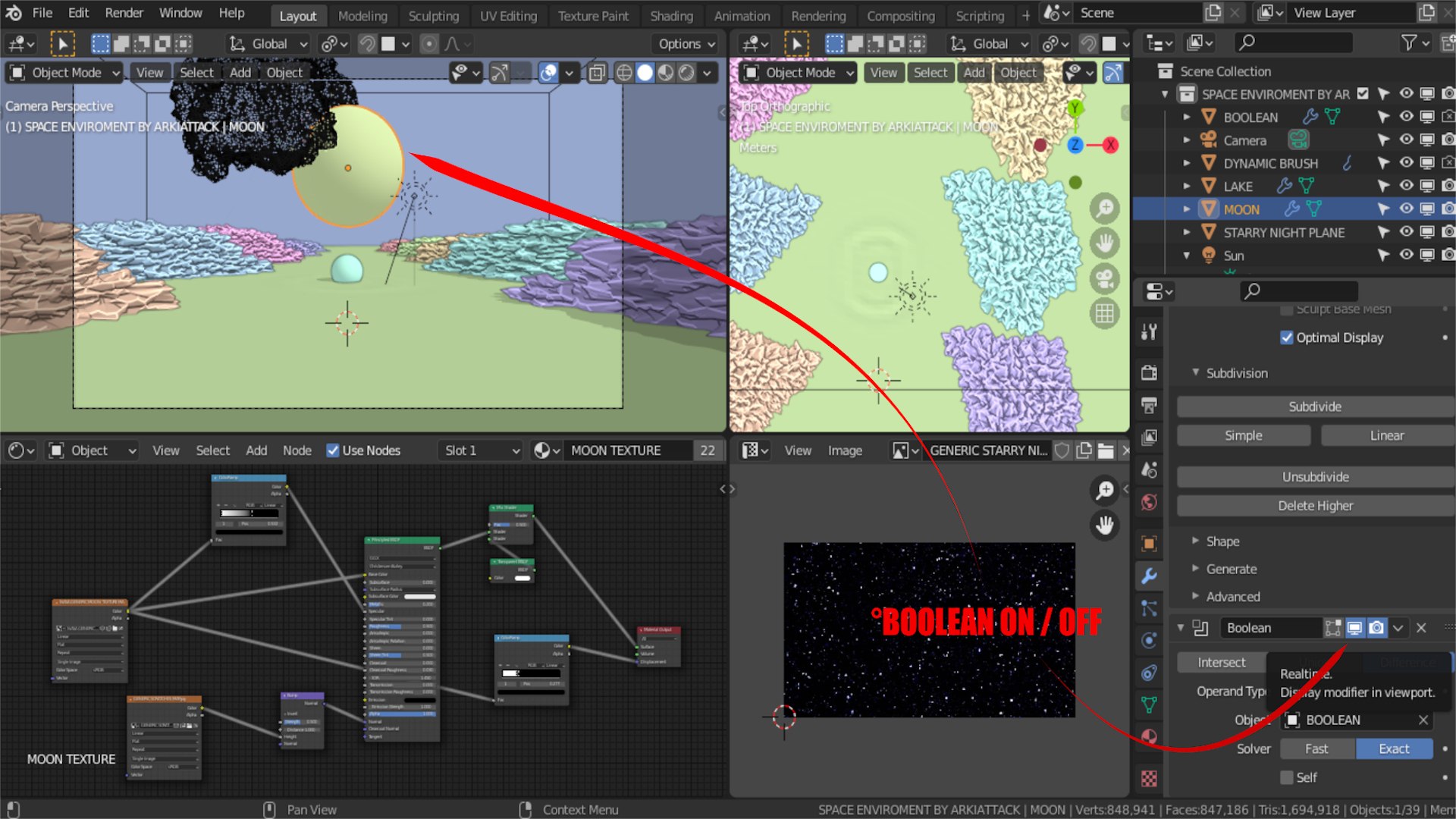Toggle Optimal Display checkbox

coord(1287,337)
